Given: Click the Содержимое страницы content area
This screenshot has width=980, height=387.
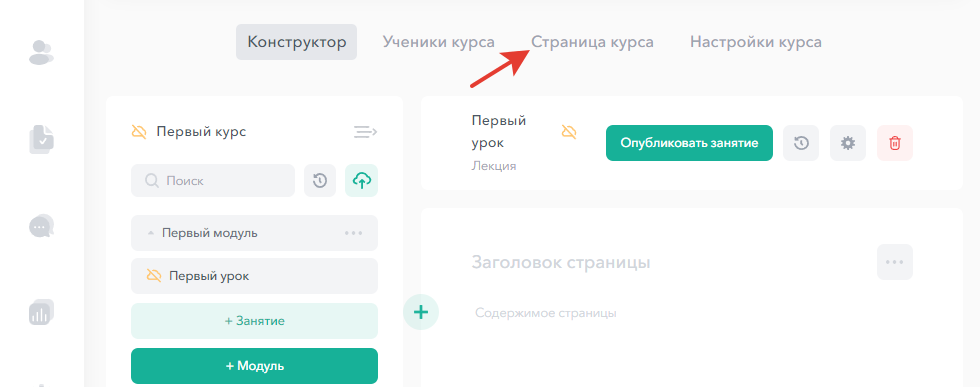Looking at the screenshot, I should 546,313.
